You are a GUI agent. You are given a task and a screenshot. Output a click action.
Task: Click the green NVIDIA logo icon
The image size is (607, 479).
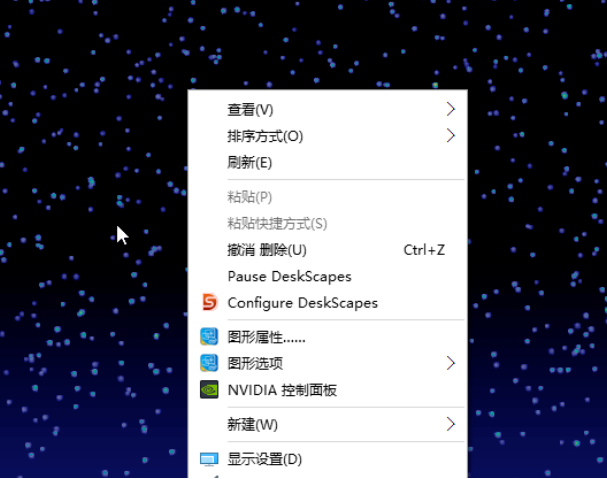(x=209, y=390)
